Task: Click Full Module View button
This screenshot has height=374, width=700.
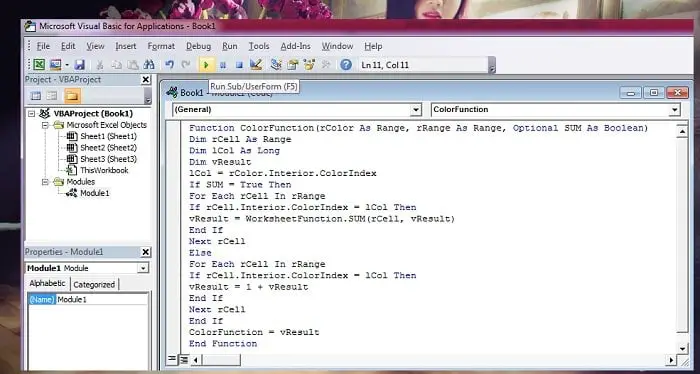Action: [183, 359]
